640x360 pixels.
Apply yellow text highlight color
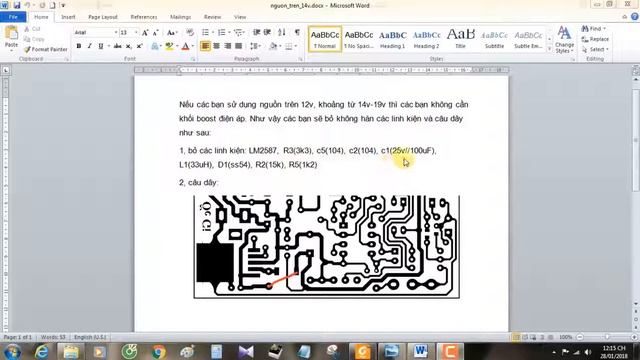click(x=169, y=46)
